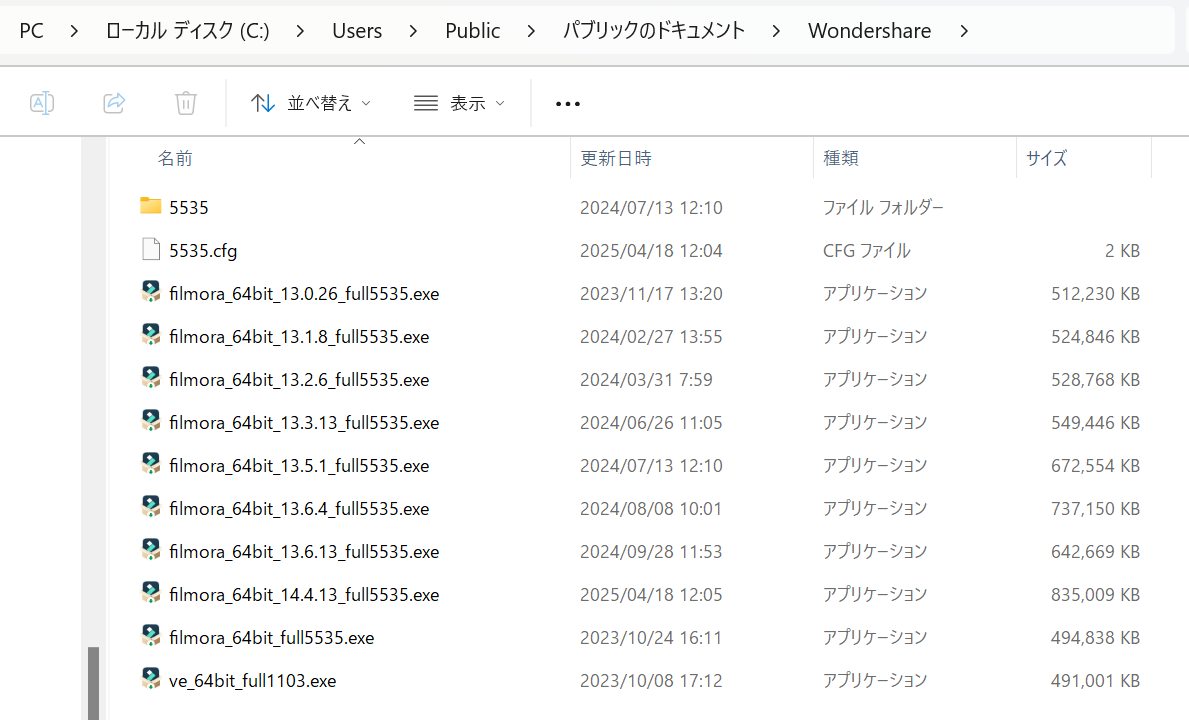The image size is (1189, 720).
Task: Click the date 2025/04/18 12:04
Action: pos(651,251)
